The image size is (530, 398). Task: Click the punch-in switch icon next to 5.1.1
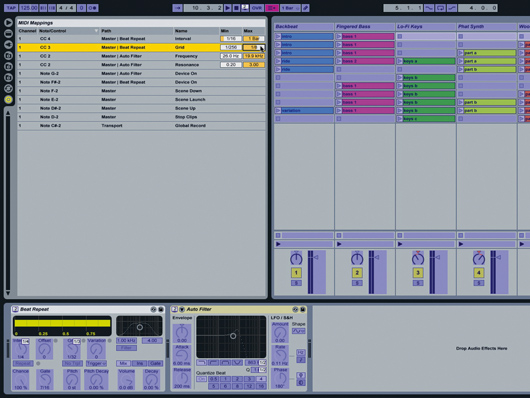click(429, 8)
